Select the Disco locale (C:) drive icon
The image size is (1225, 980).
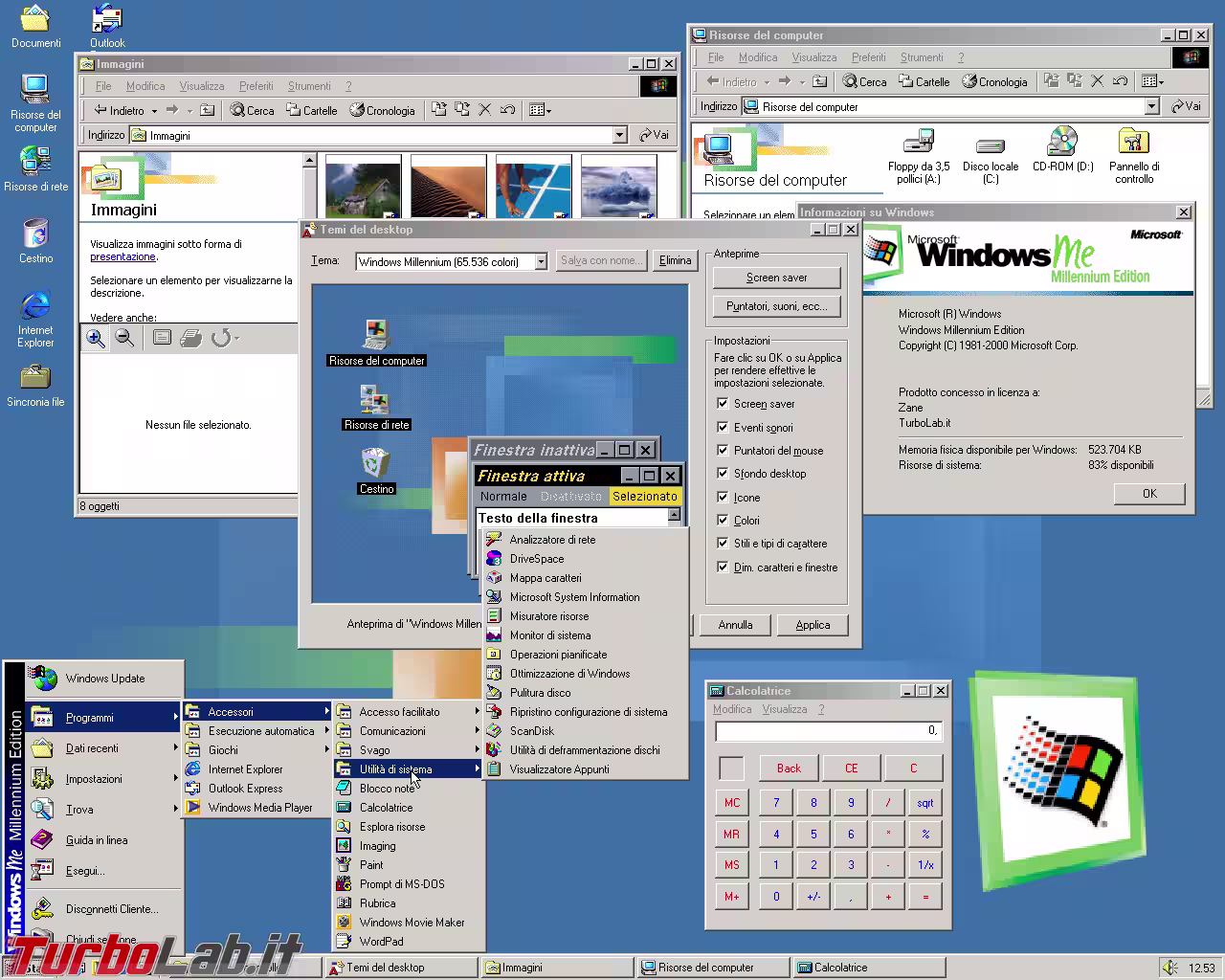(991, 161)
